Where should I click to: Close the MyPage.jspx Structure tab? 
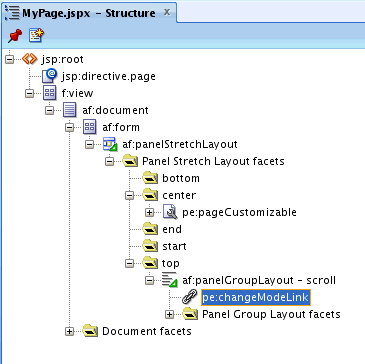click(x=167, y=13)
